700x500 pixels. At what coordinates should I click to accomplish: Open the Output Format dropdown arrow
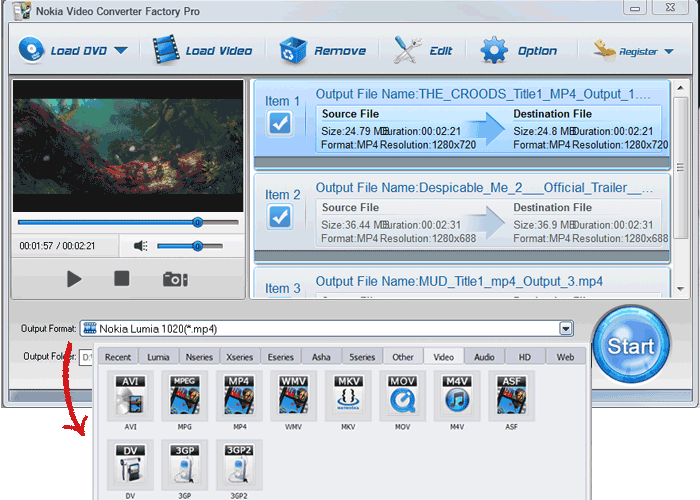566,329
